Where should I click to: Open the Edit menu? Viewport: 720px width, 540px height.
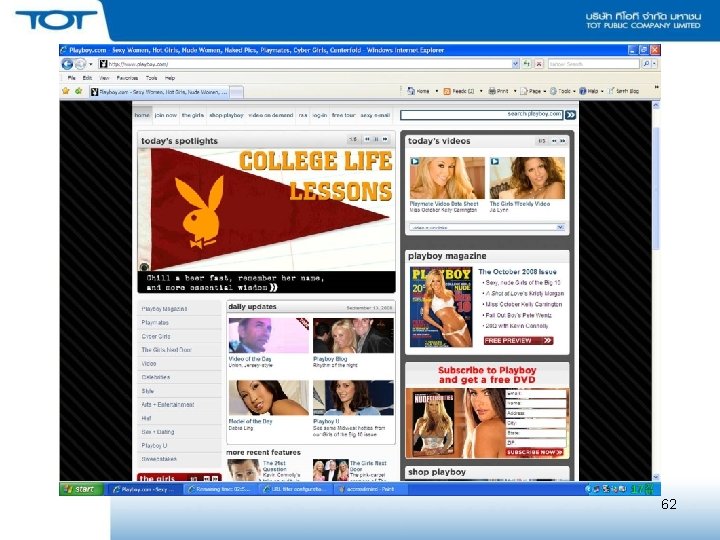pyautogui.click(x=87, y=78)
